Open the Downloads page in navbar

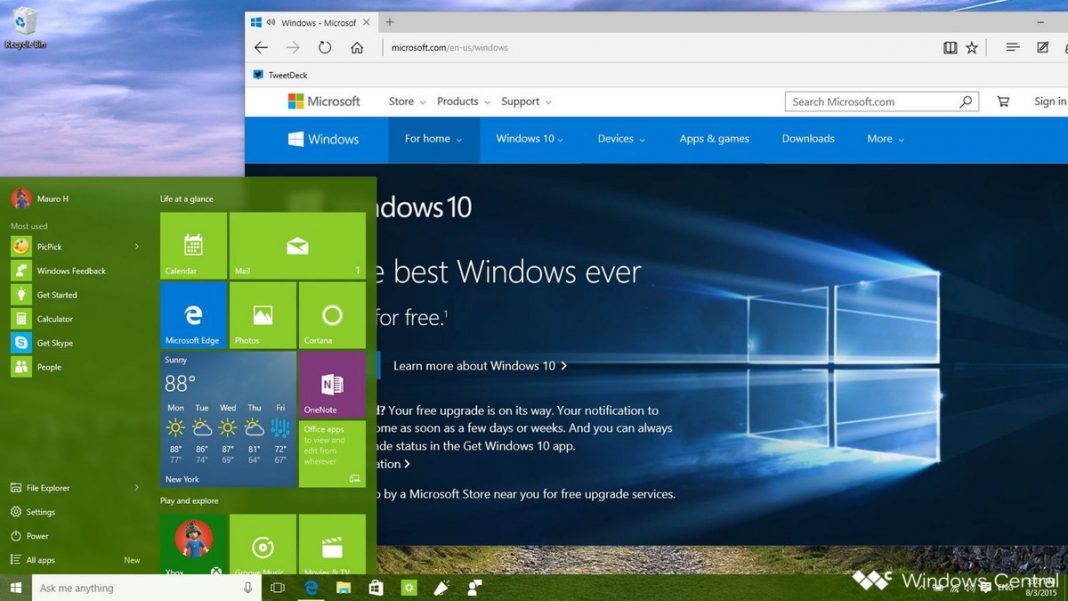tap(808, 139)
